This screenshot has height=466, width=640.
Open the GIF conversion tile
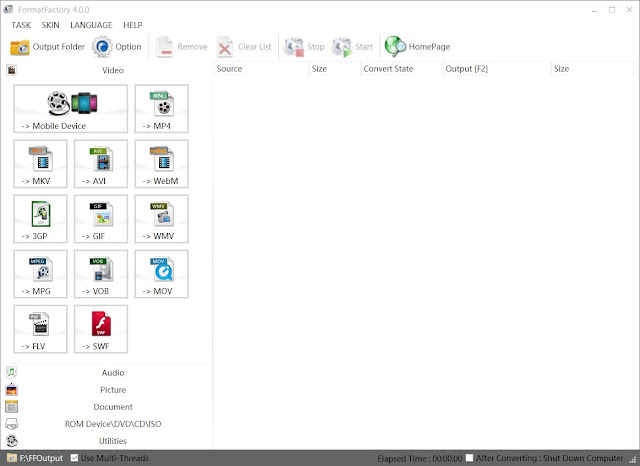click(x=101, y=219)
